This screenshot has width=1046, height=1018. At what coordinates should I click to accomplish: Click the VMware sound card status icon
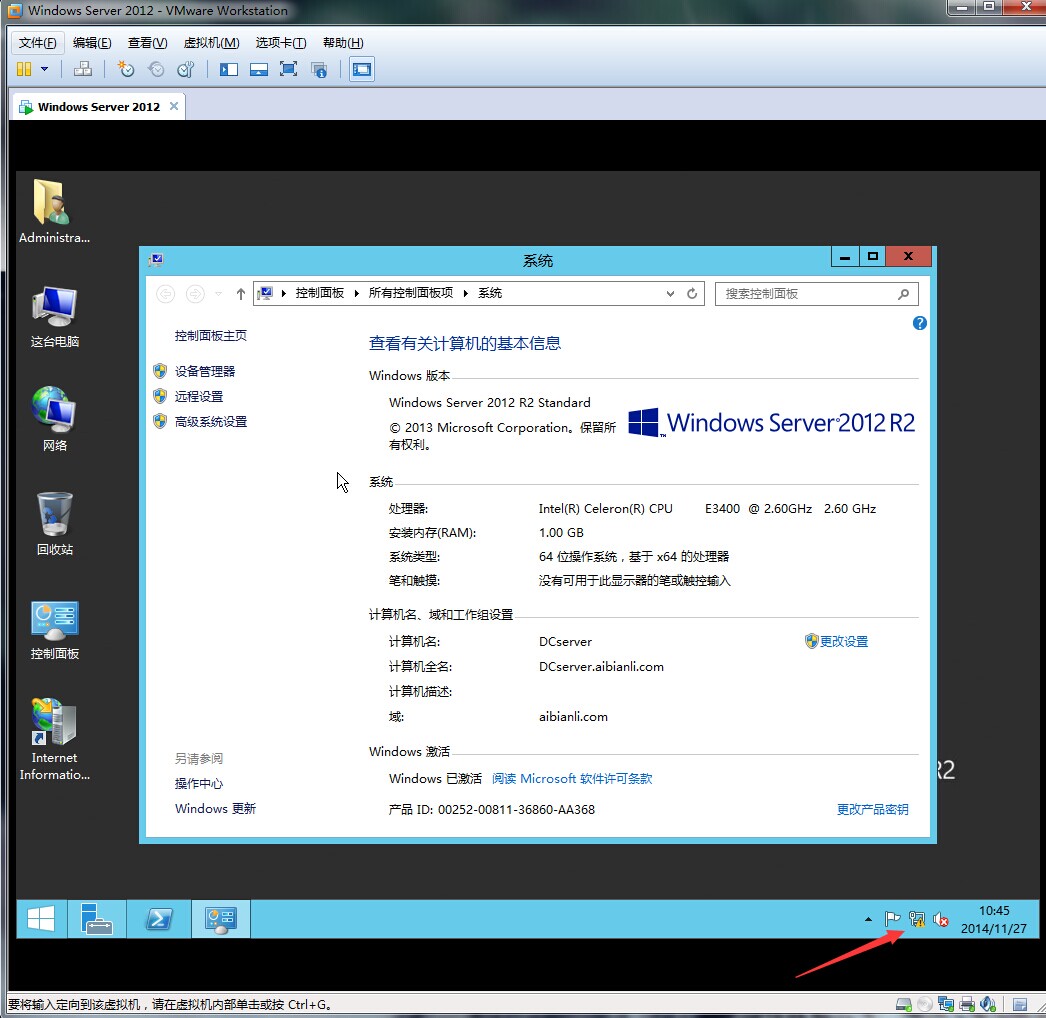coord(988,1004)
